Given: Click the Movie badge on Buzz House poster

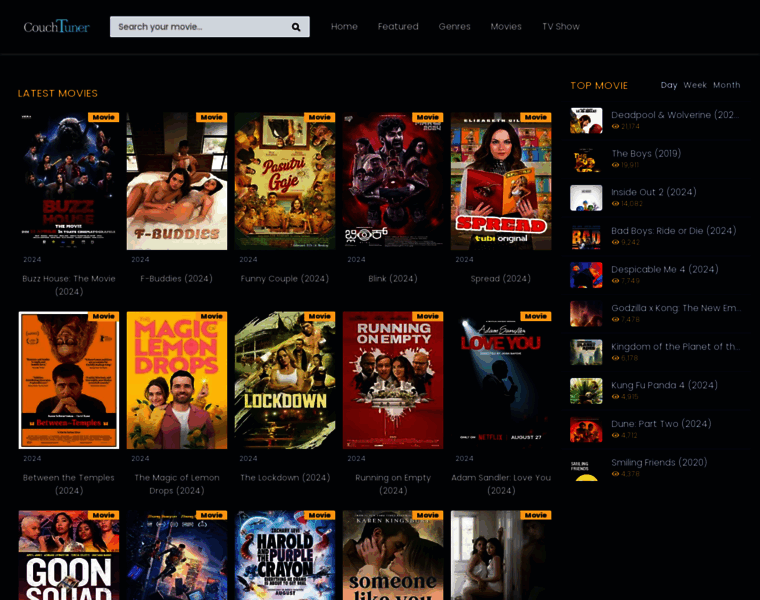Looking at the screenshot, I should [x=103, y=117].
